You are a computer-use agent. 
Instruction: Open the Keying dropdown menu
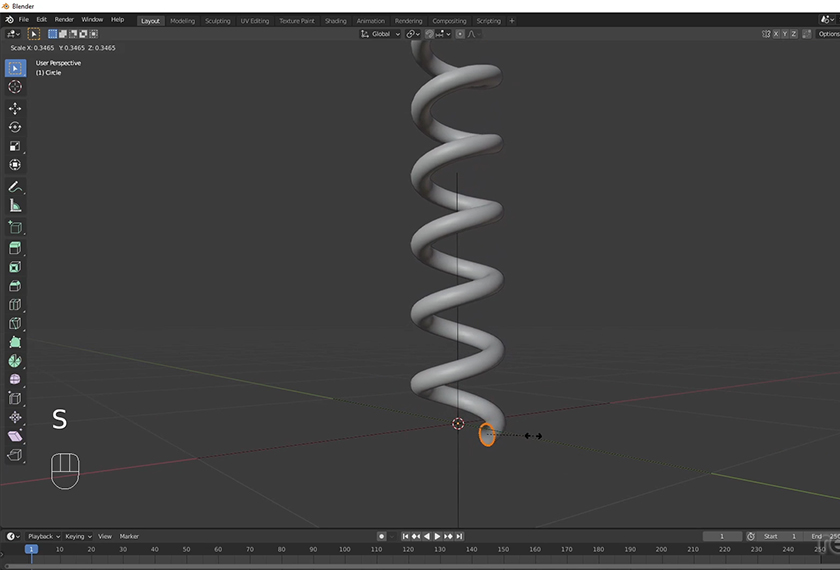pyautogui.click(x=77, y=537)
